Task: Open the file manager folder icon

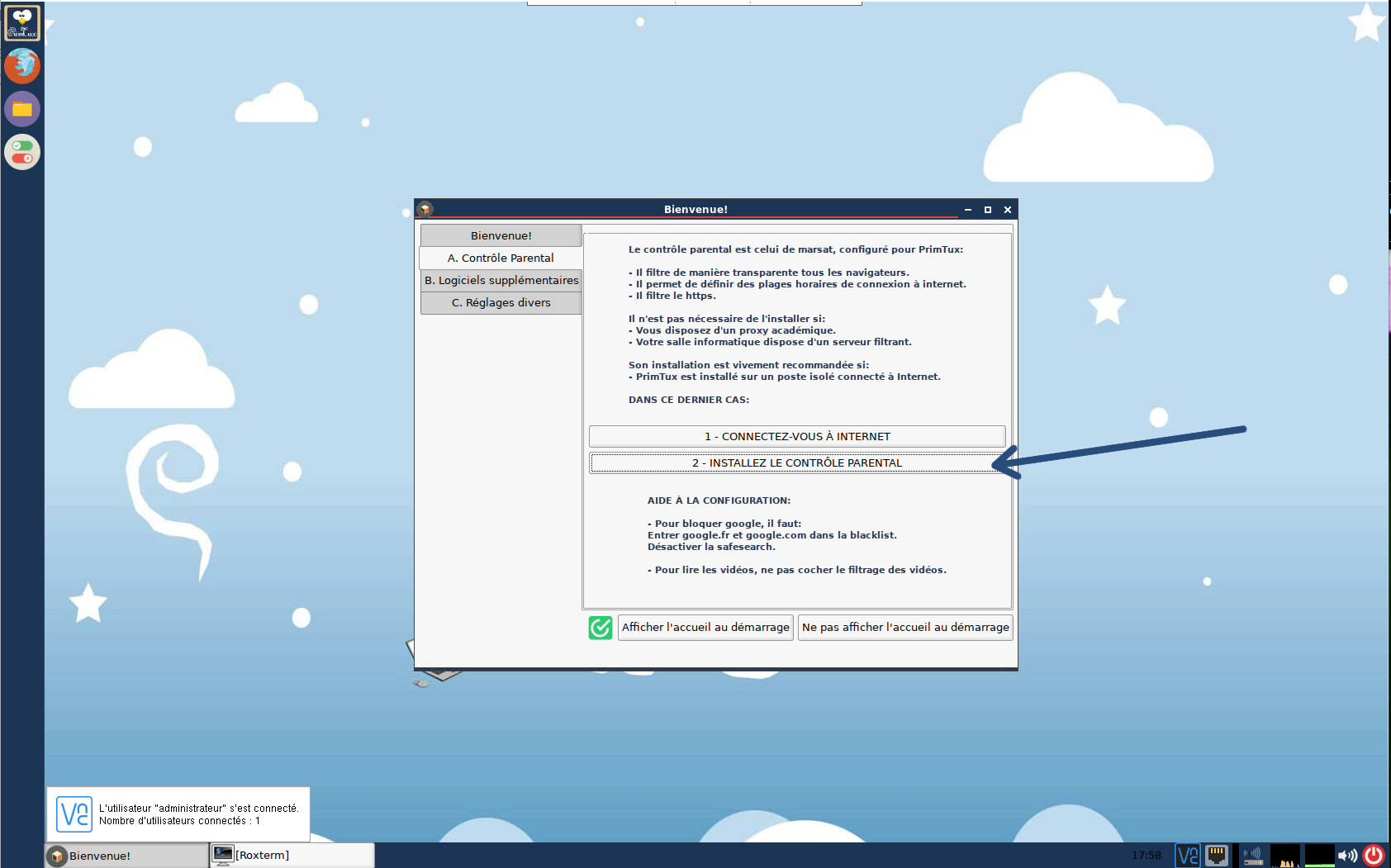Action: pos(22,109)
